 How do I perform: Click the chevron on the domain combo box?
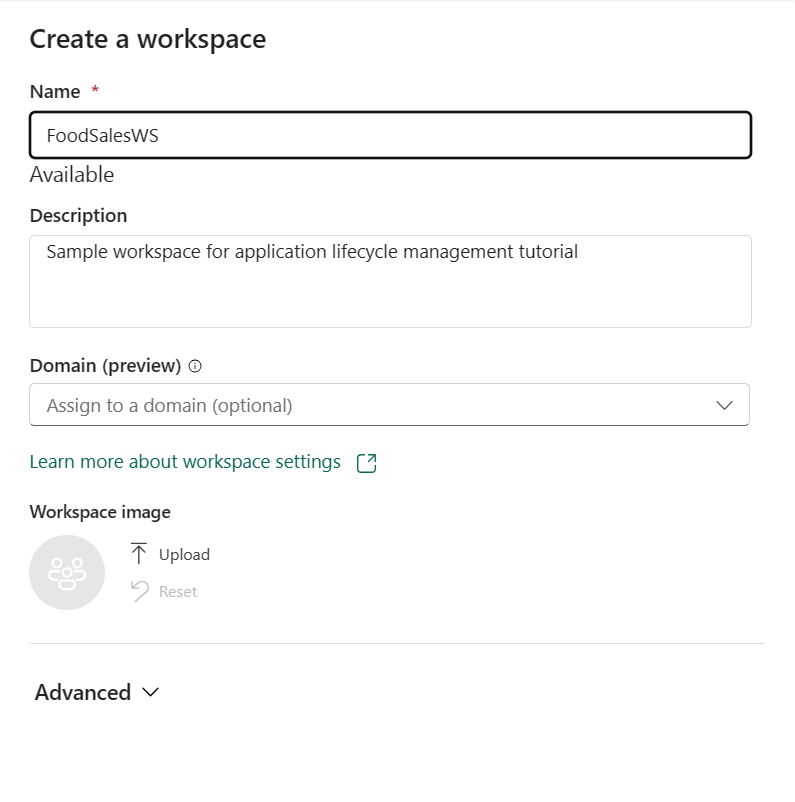tap(722, 405)
